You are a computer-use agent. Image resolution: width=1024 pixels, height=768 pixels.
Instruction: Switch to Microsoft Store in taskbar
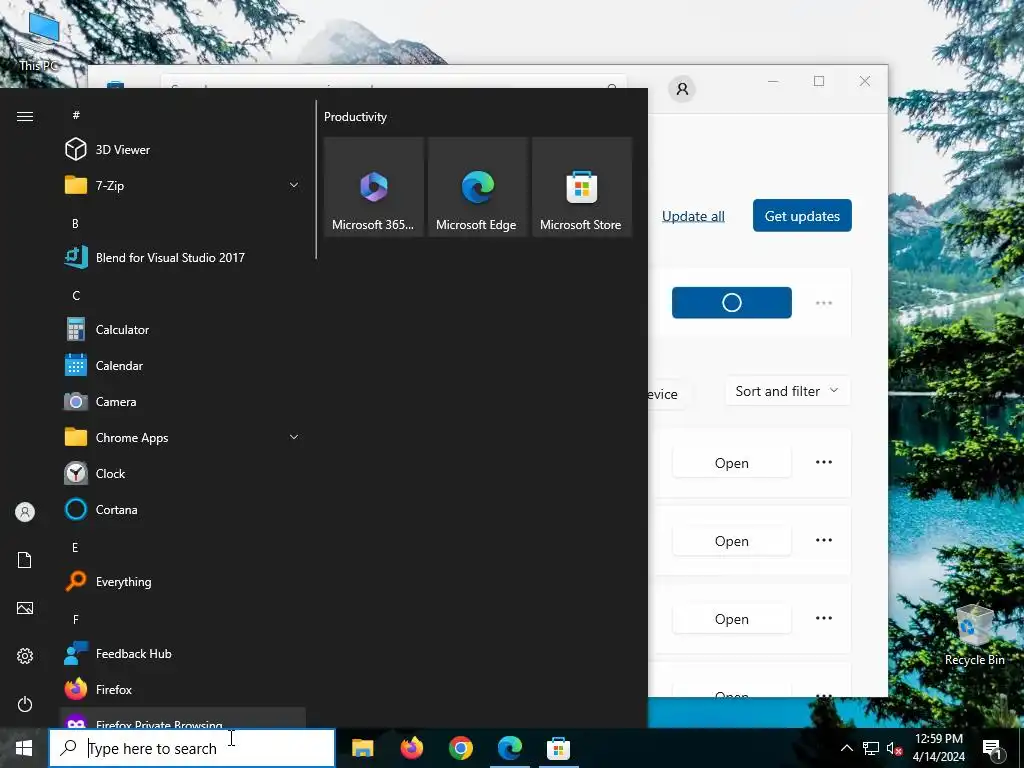558,748
